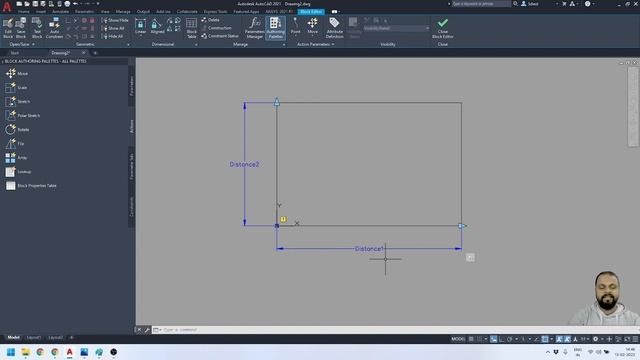Select Block Properties Table in palette
The height and width of the screenshot is (360, 640).
point(31,186)
